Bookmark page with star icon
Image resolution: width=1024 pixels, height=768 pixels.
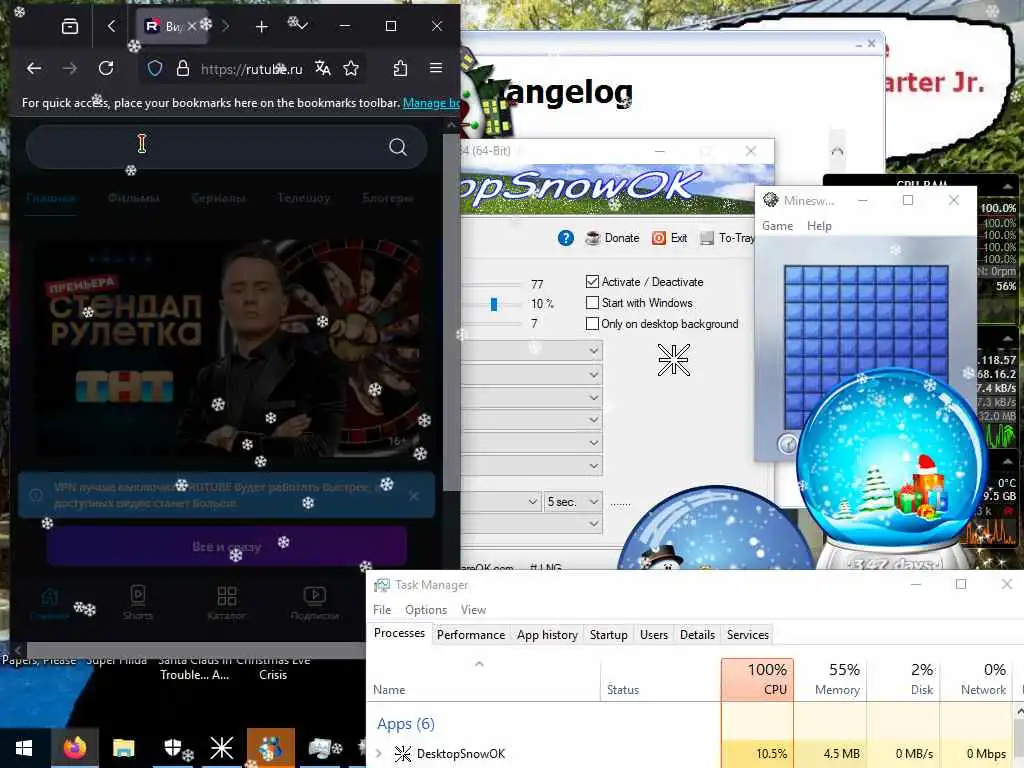pyautogui.click(x=351, y=68)
